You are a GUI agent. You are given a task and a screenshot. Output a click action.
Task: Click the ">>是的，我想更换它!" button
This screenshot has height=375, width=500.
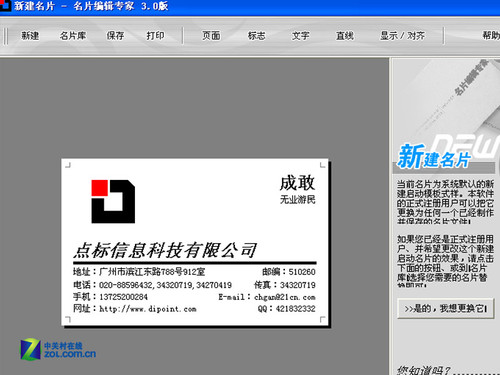coord(445,308)
